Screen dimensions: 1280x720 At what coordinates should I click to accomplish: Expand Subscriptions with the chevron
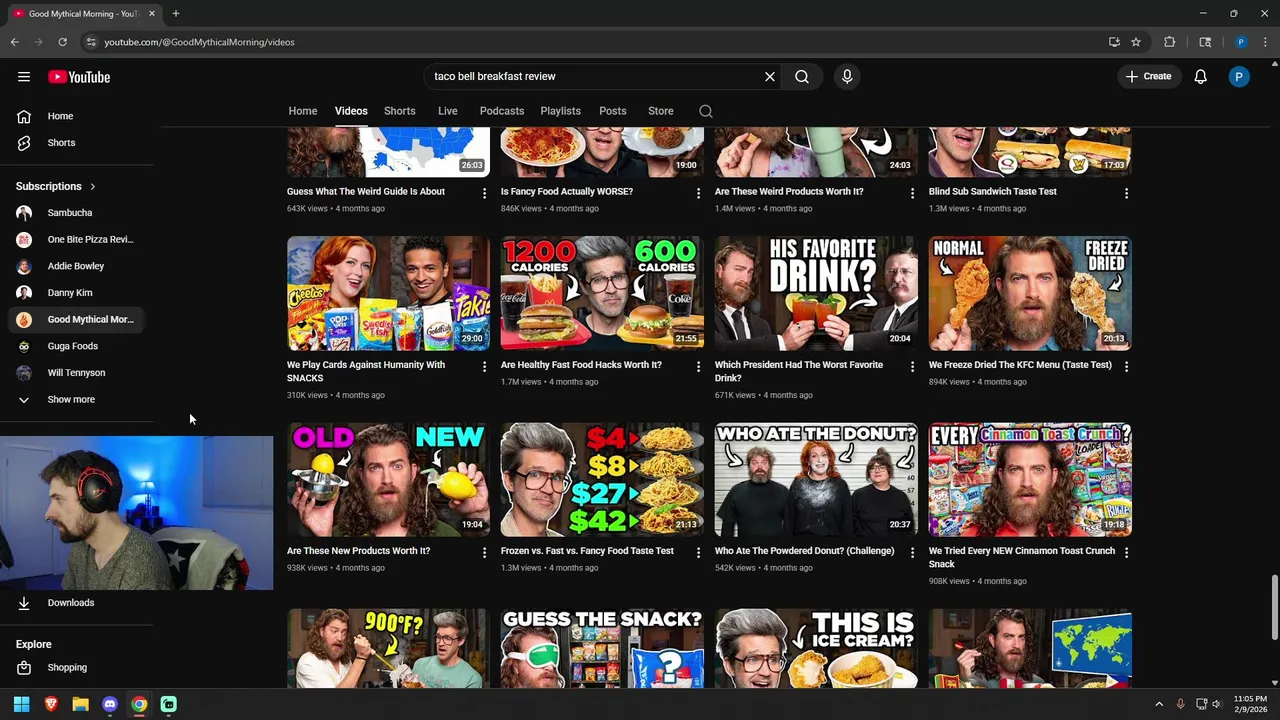click(93, 186)
